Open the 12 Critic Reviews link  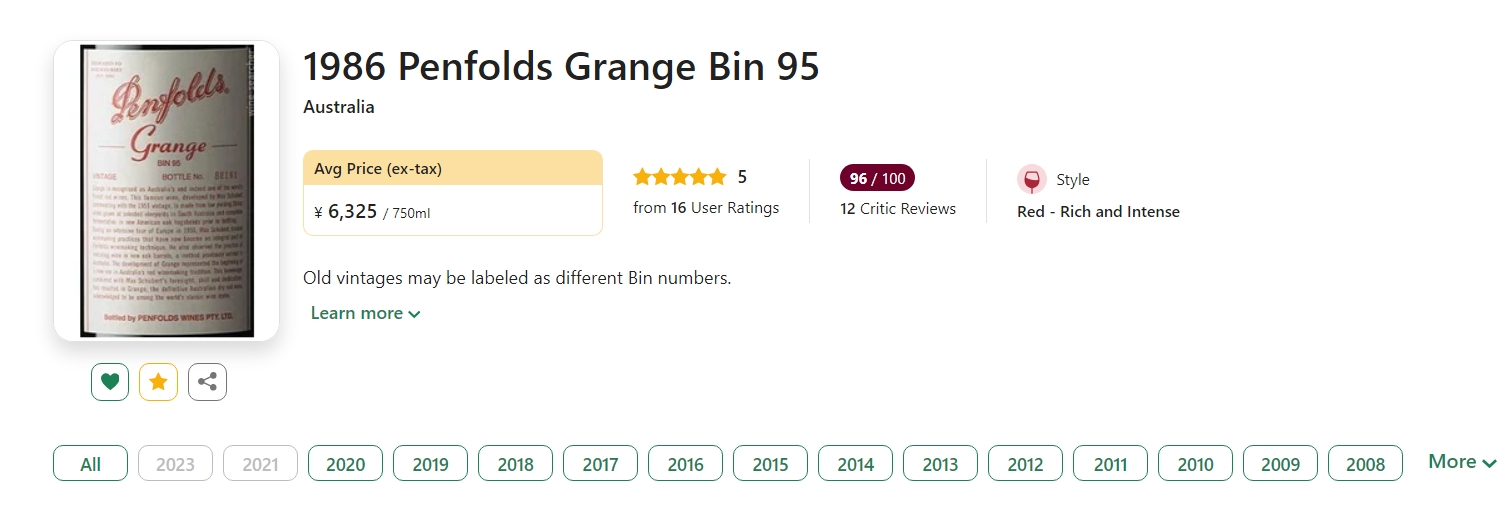(898, 209)
